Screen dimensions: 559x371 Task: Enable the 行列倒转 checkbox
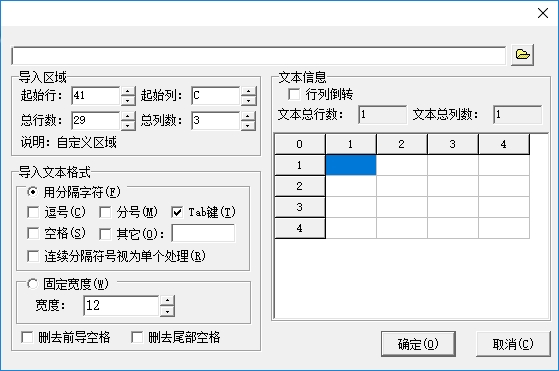point(294,94)
